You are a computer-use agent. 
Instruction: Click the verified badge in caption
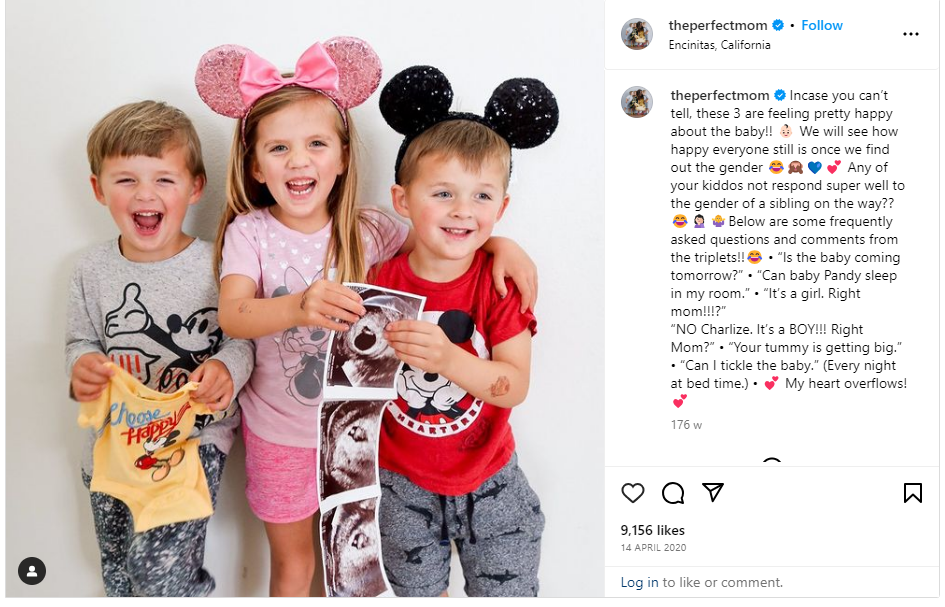780,95
